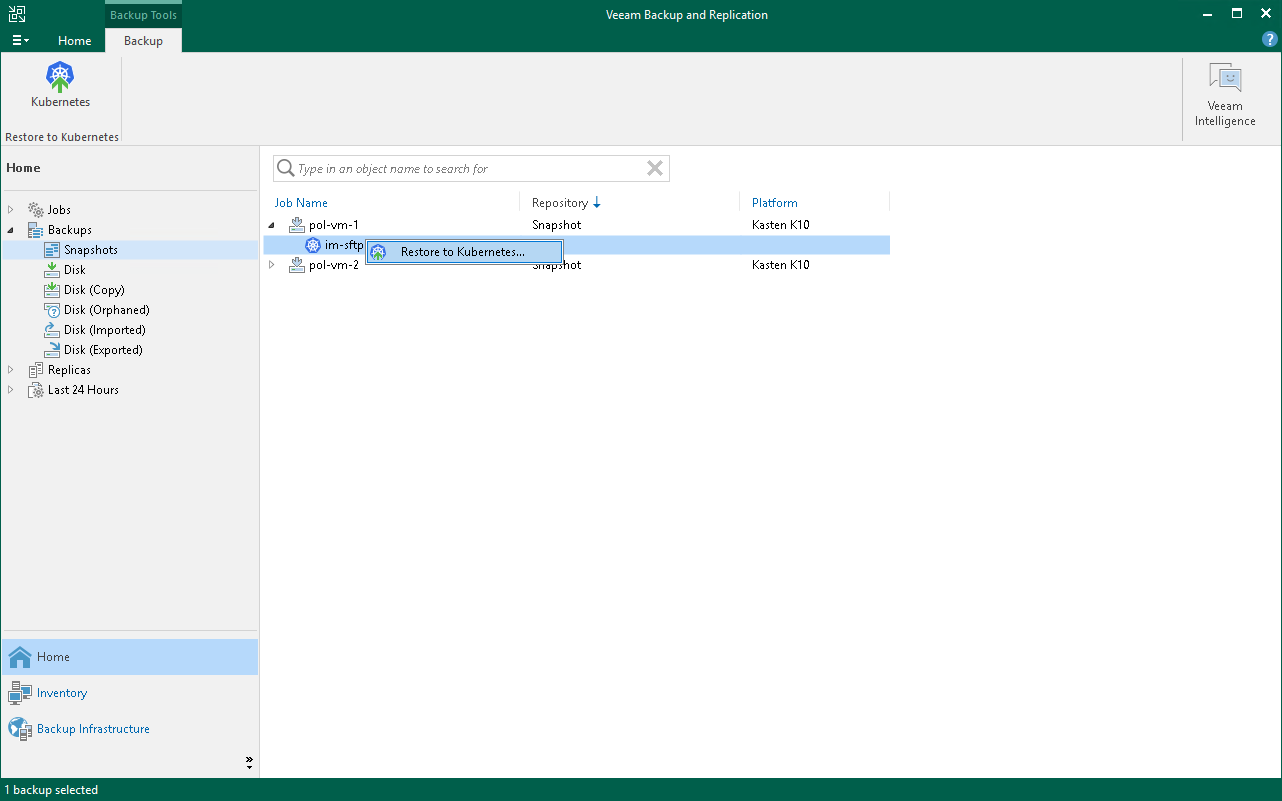The image size is (1282, 801).
Task: Click the search magnifier icon
Action: [x=285, y=169]
